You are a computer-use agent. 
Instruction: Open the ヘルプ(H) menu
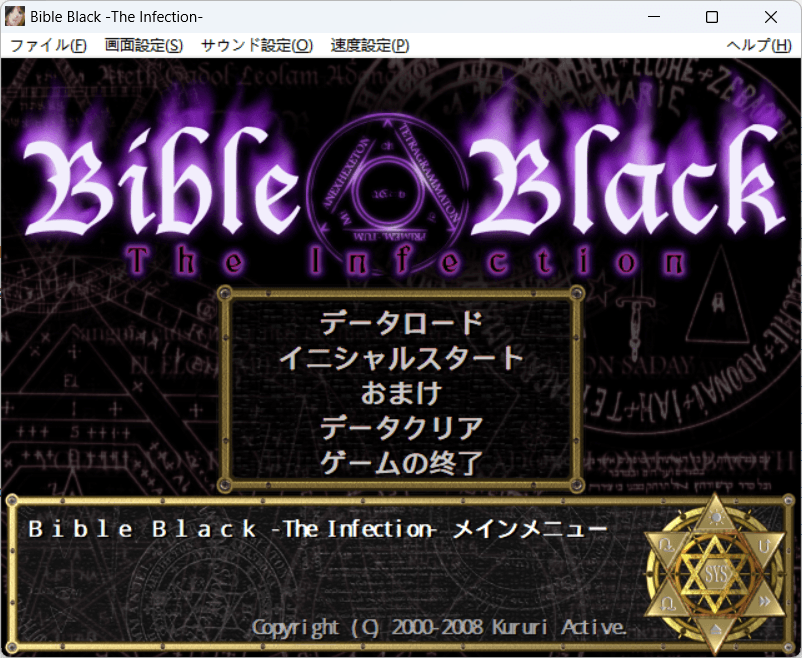(x=759, y=46)
